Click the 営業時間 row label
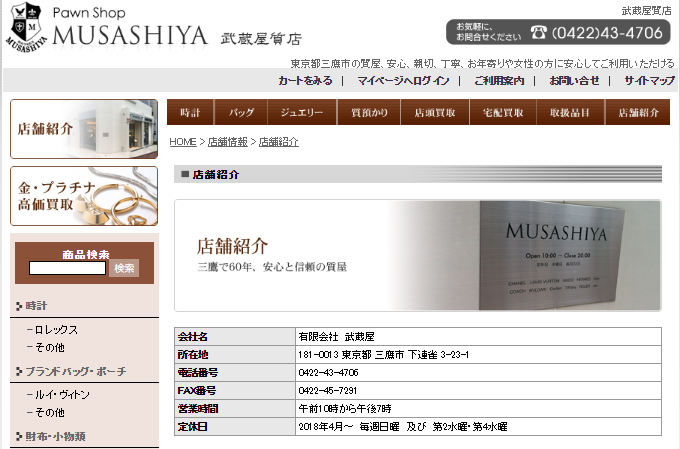Screen dimensions: 680x449 point(198,409)
